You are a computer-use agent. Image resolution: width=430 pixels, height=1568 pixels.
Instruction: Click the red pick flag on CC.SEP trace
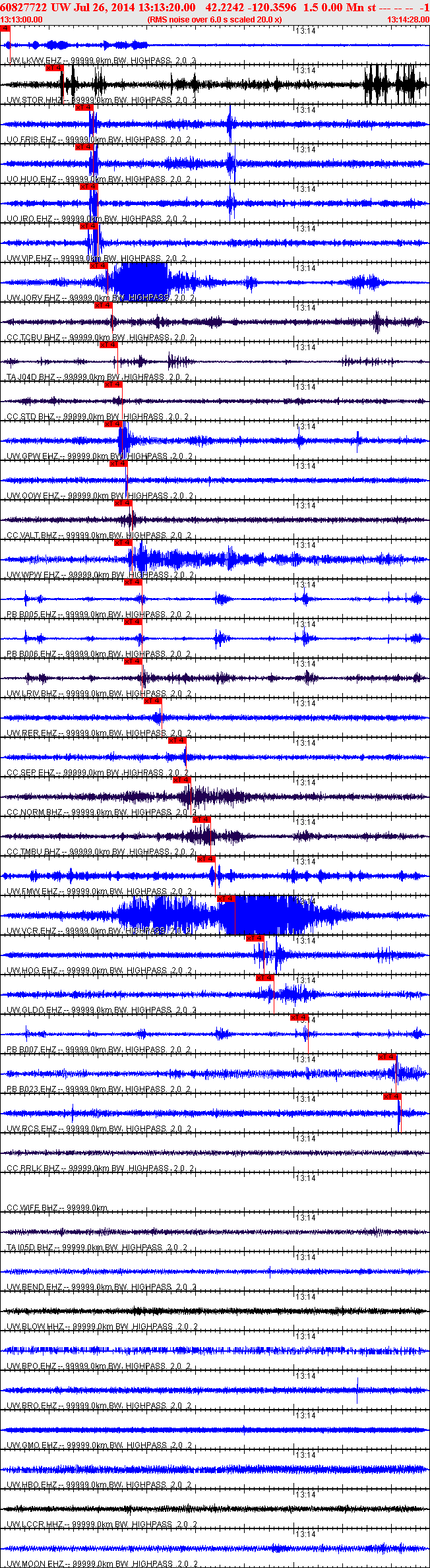(x=177, y=740)
